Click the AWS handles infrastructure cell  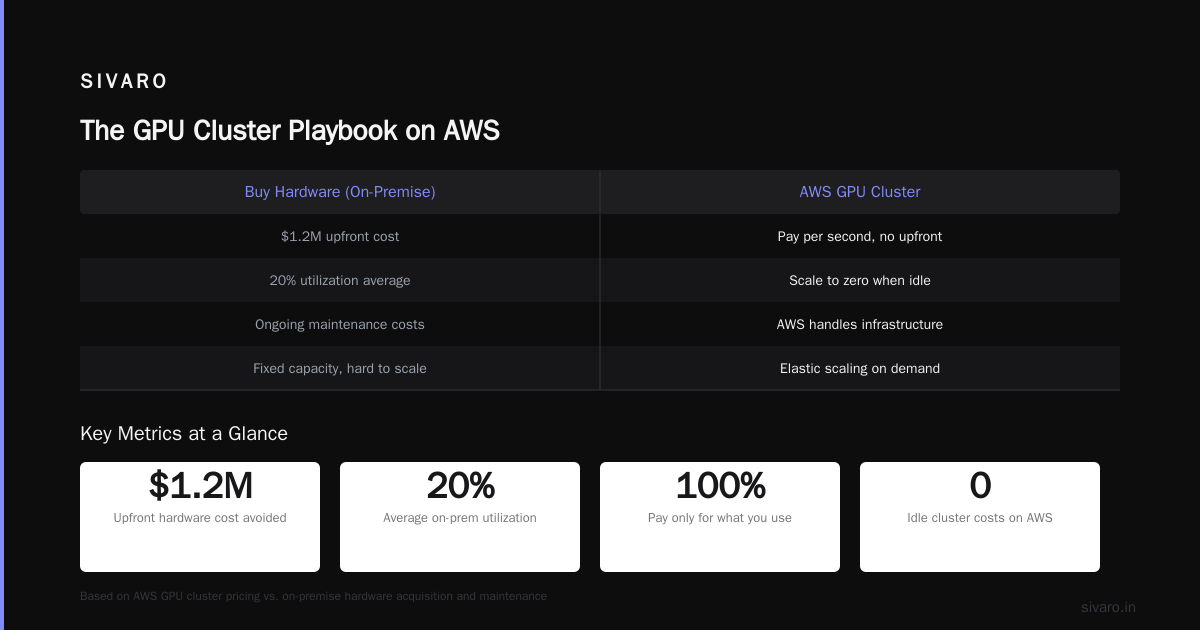point(860,325)
